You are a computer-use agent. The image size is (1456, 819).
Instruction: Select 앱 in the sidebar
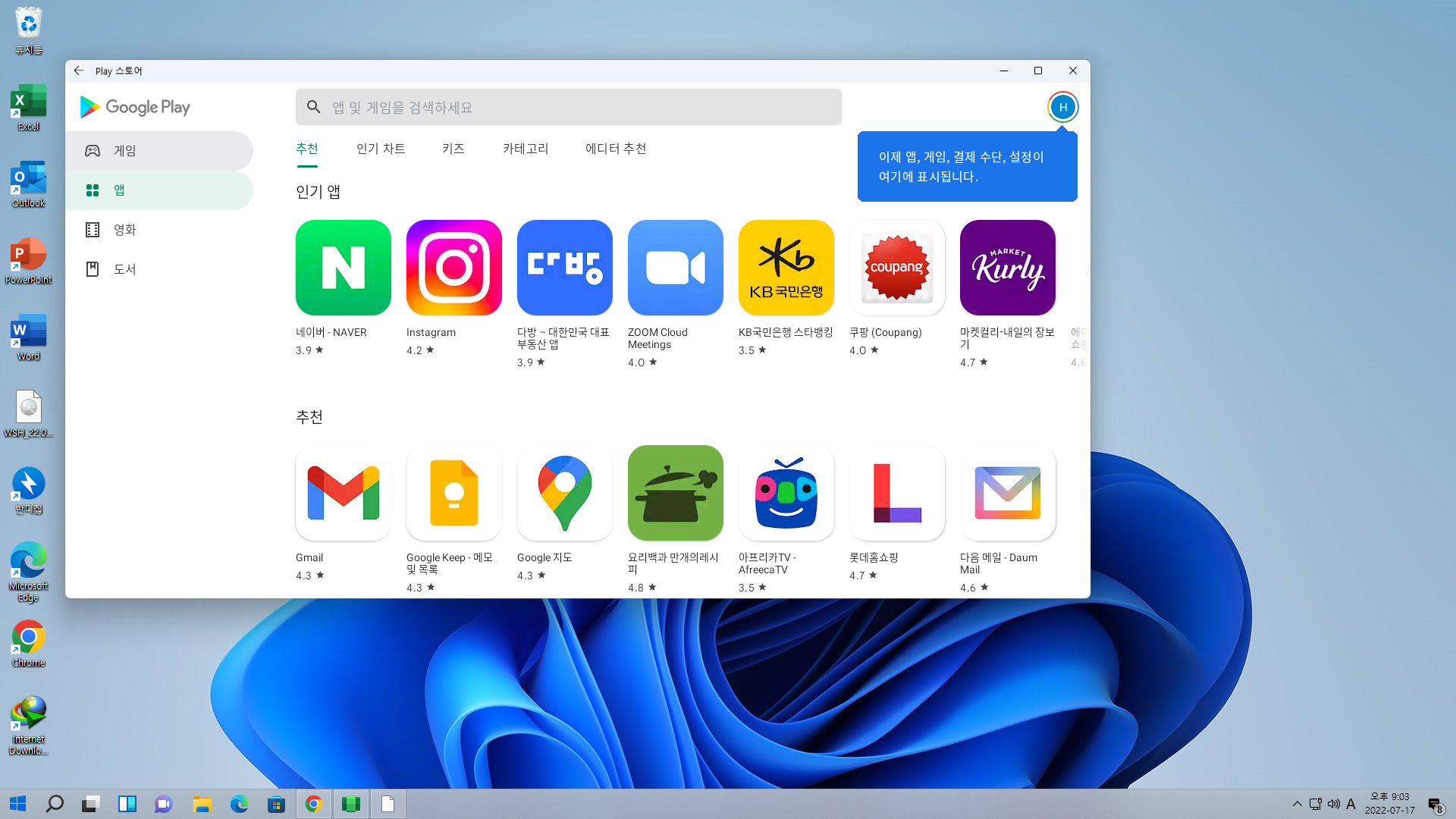(x=159, y=190)
